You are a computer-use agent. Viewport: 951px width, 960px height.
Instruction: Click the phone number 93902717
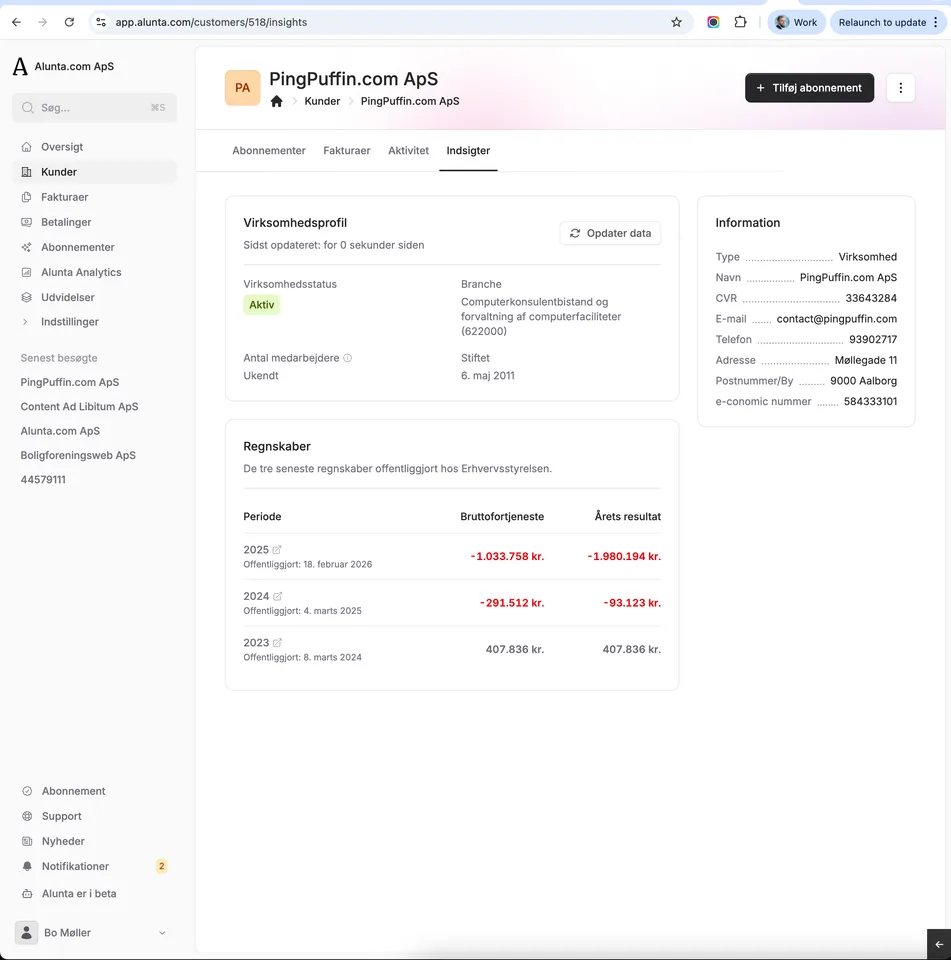click(873, 340)
